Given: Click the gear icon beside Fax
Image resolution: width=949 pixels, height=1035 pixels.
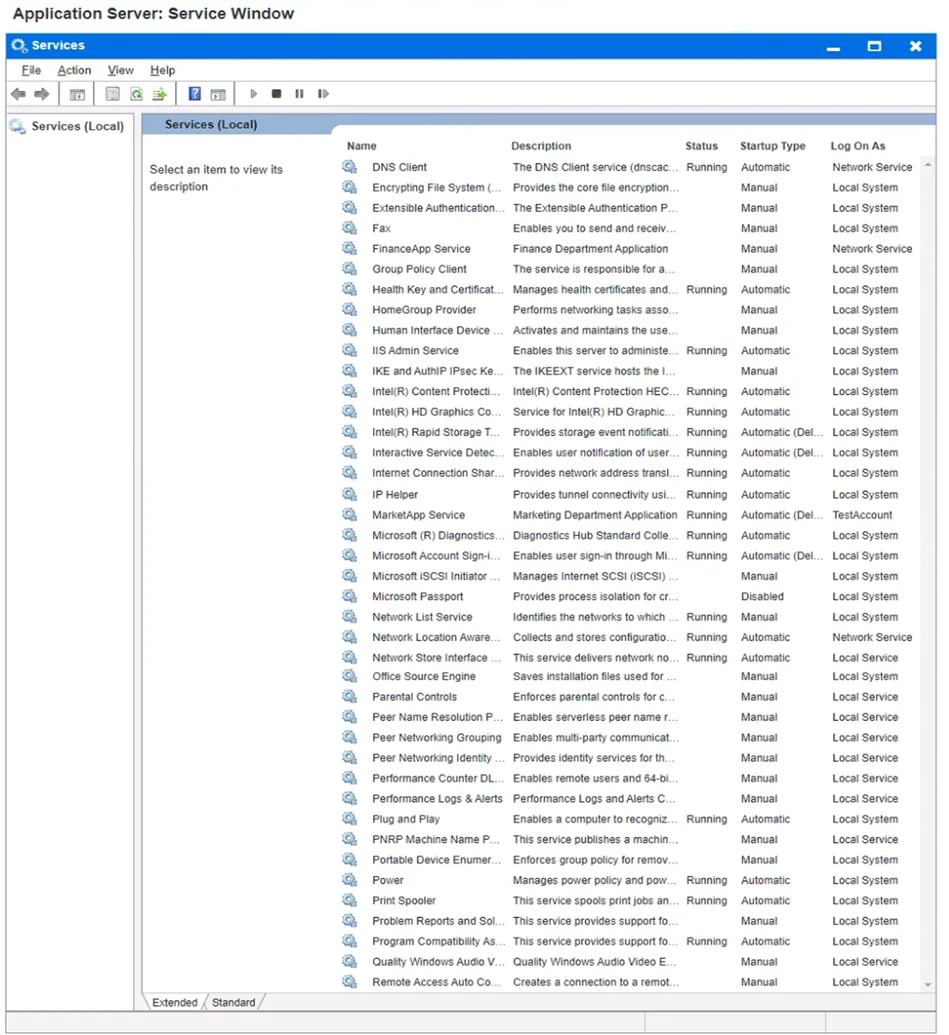Looking at the screenshot, I should 349,228.
